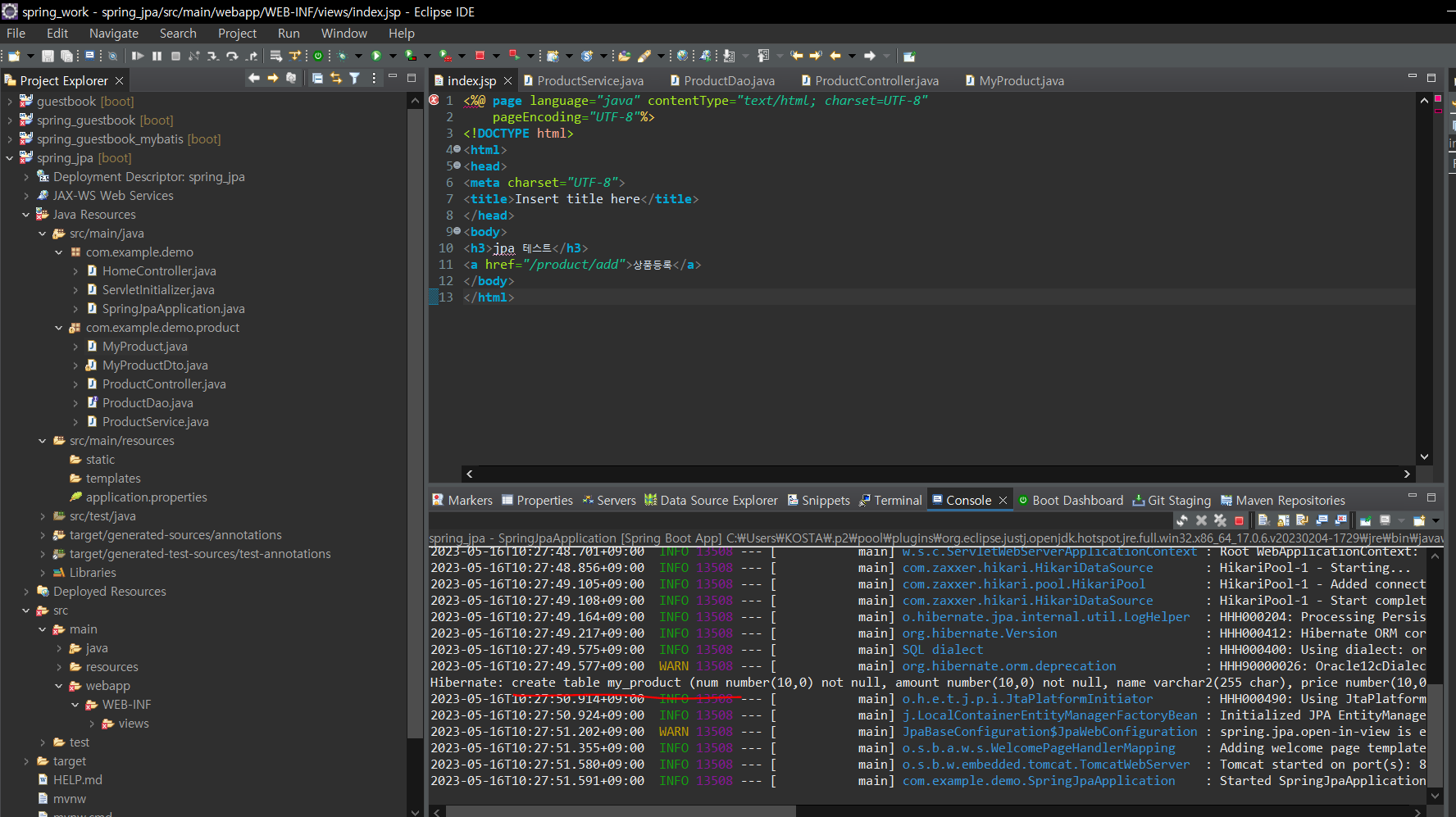Toggle Link with Editor in Project Explorer
The height and width of the screenshot is (817, 1456).
pyautogui.click(x=336, y=79)
